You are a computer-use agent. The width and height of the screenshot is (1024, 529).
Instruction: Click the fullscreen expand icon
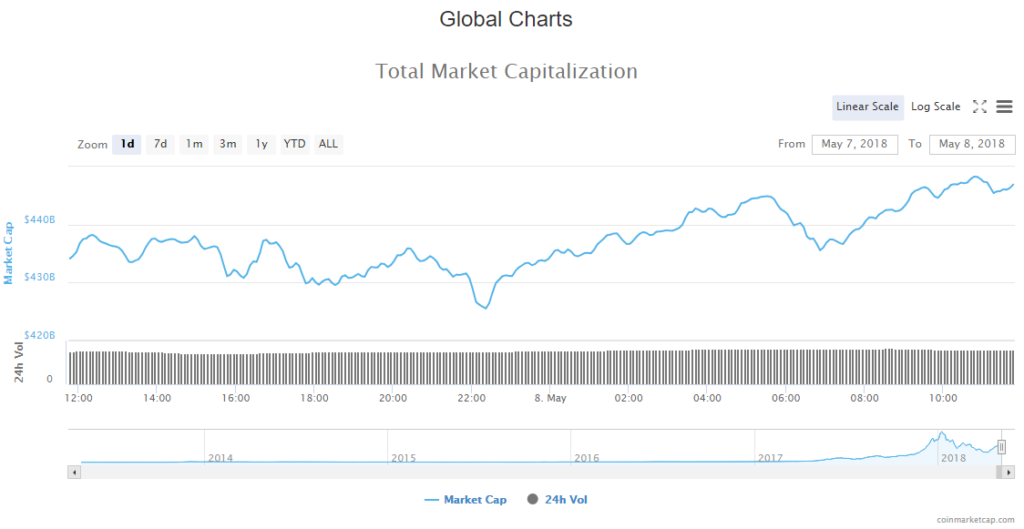980,107
